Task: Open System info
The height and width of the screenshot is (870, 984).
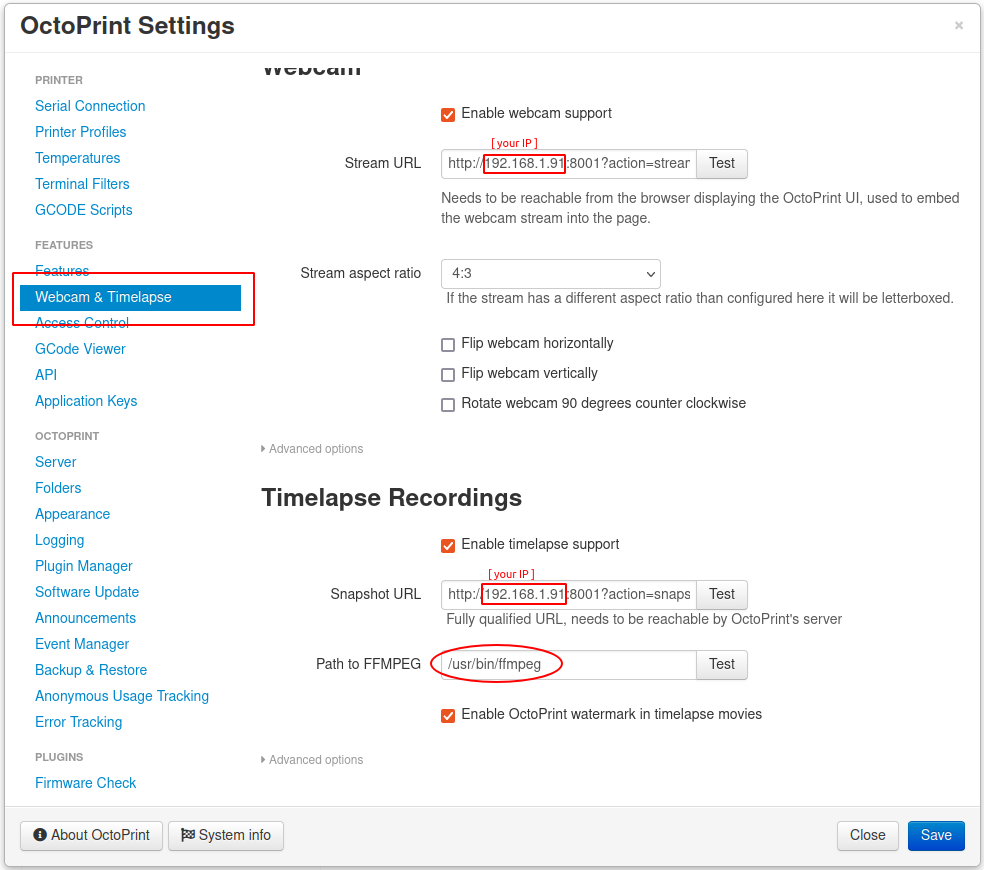Action: [x=226, y=835]
